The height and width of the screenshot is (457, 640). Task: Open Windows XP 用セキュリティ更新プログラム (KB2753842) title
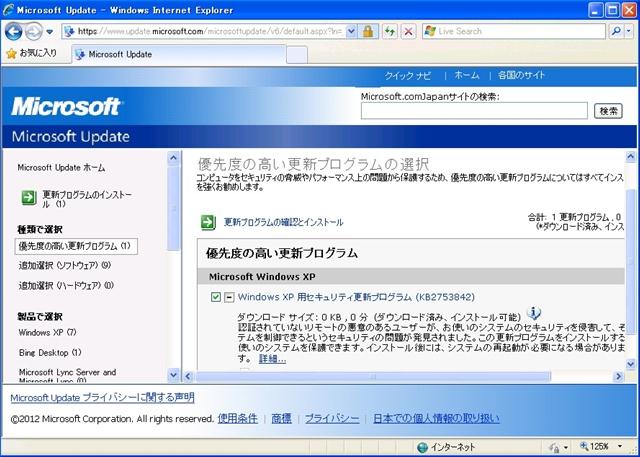[x=356, y=297]
